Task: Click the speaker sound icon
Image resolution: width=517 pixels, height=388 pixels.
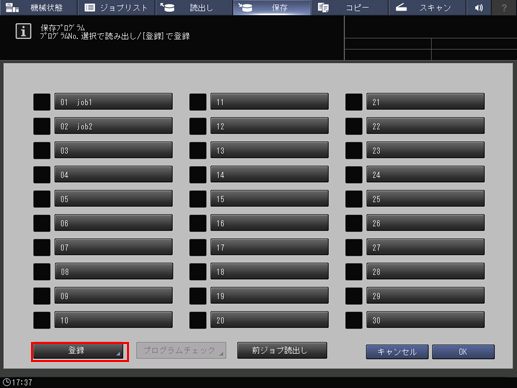Action: coord(479,7)
